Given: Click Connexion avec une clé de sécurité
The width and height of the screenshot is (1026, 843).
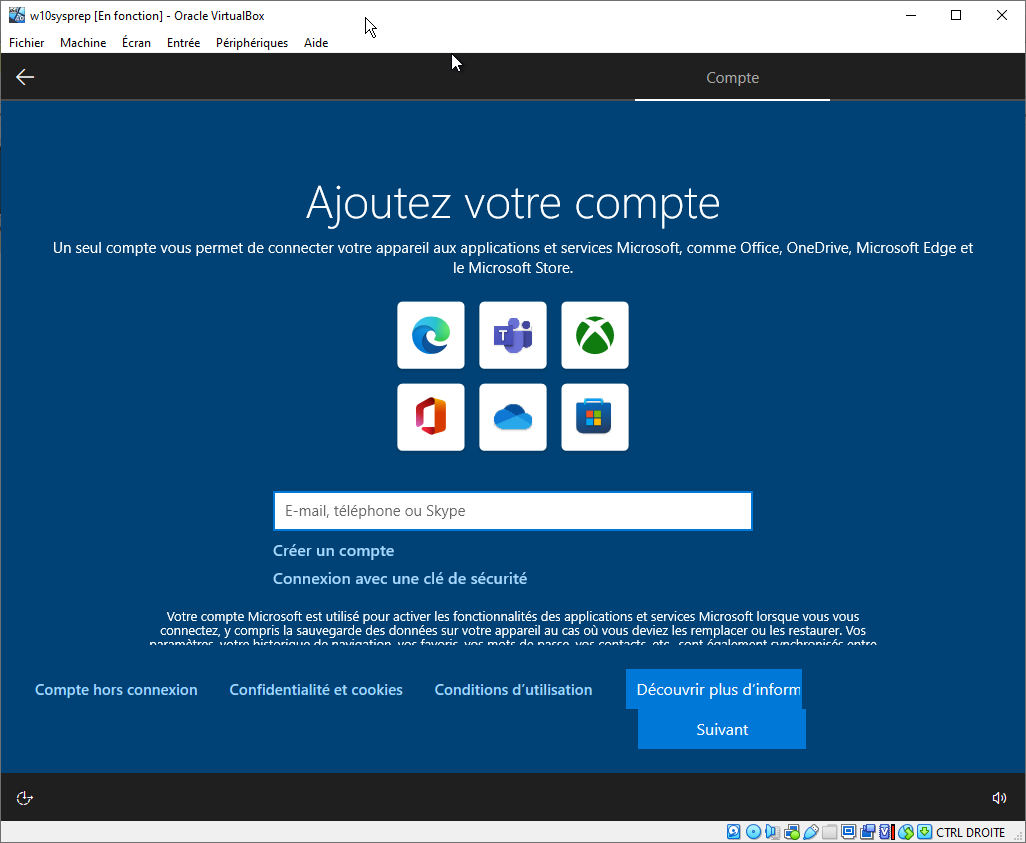Looking at the screenshot, I should point(400,579).
